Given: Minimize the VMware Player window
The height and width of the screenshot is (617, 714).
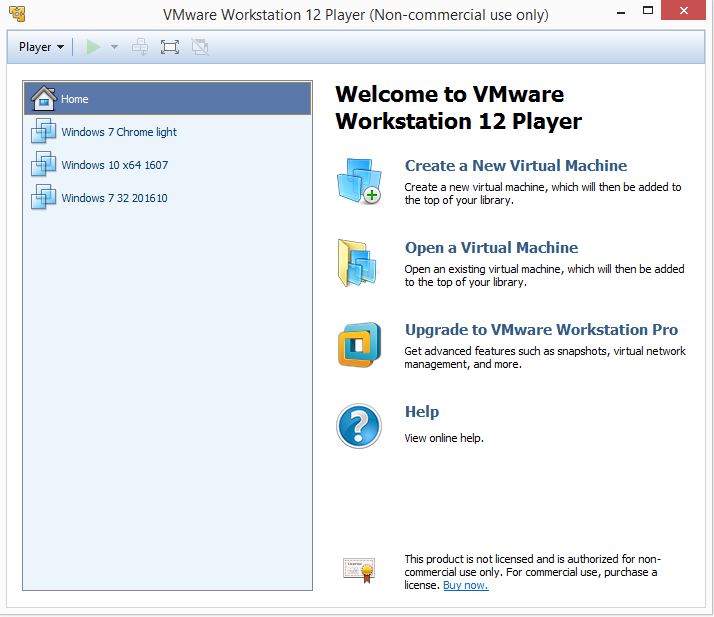Looking at the screenshot, I should (621, 12).
